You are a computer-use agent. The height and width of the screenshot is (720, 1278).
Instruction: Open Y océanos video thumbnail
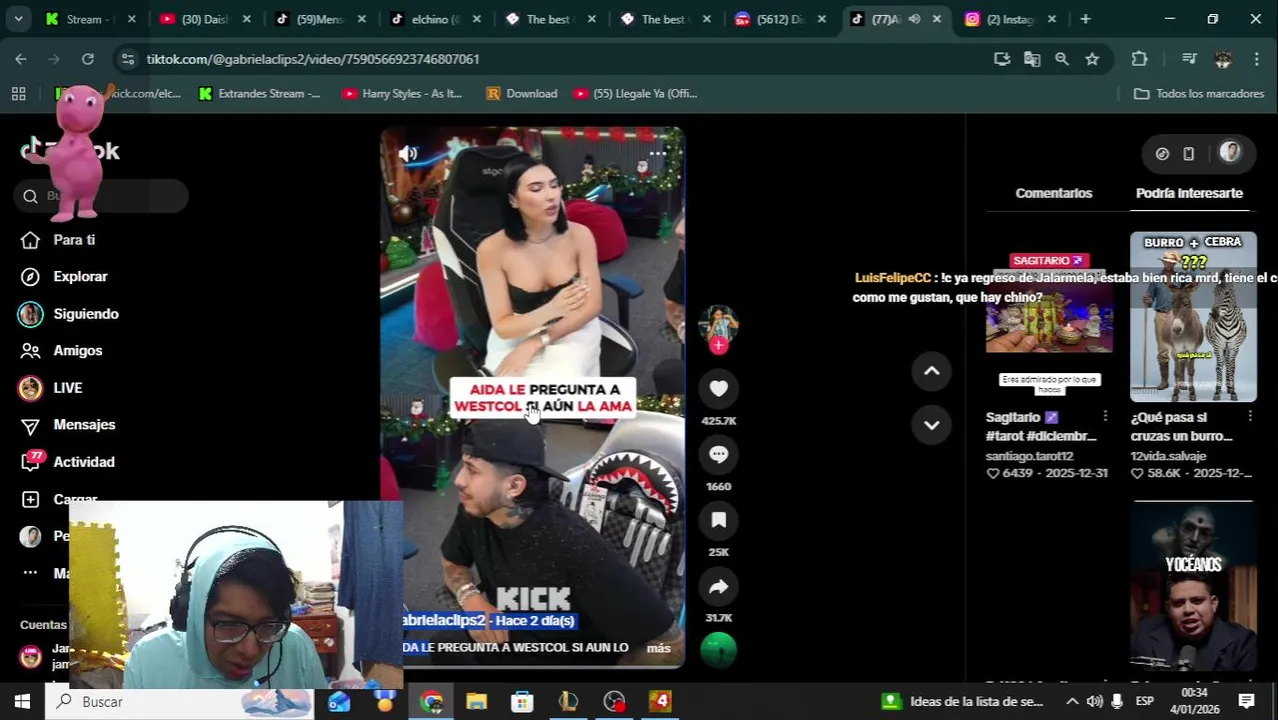coord(1193,585)
